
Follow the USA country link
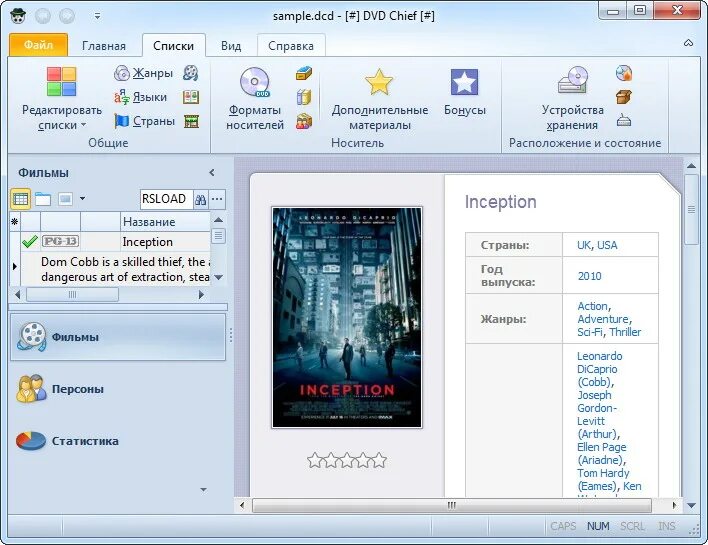[607, 245]
